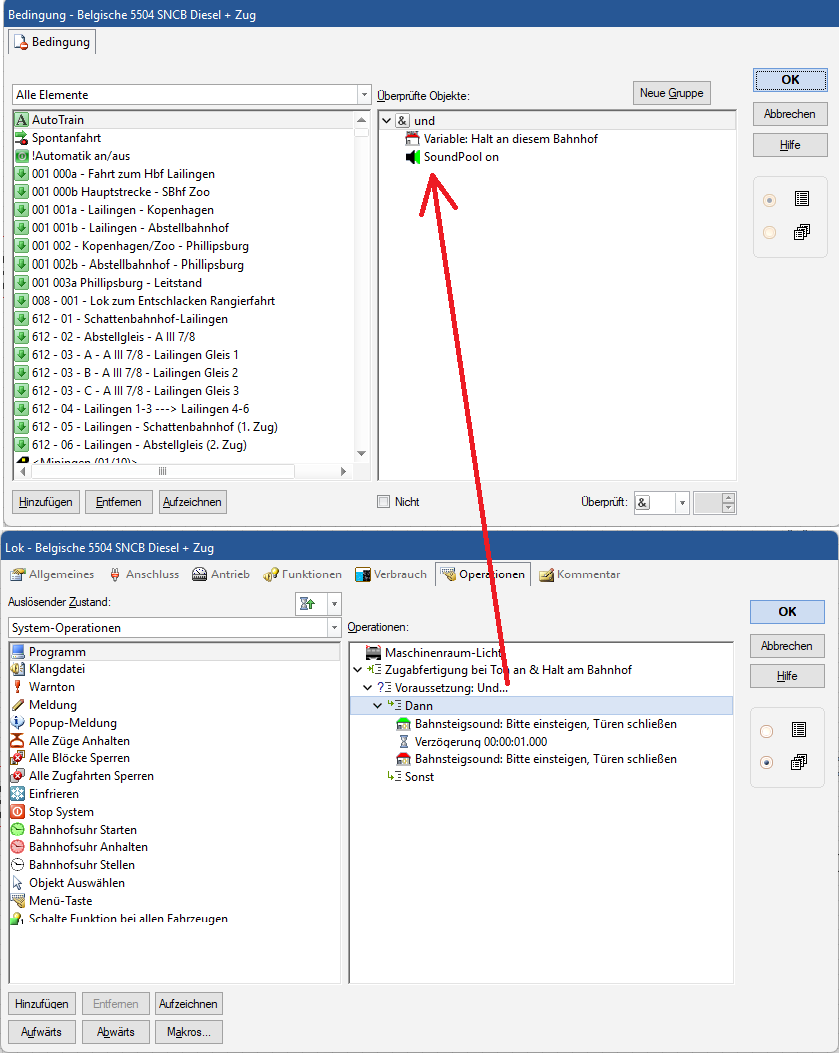The height and width of the screenshot is (1061, 839).
Task: Select upper radio button in Bedingung dialog
Action: [x=769, y=200]
